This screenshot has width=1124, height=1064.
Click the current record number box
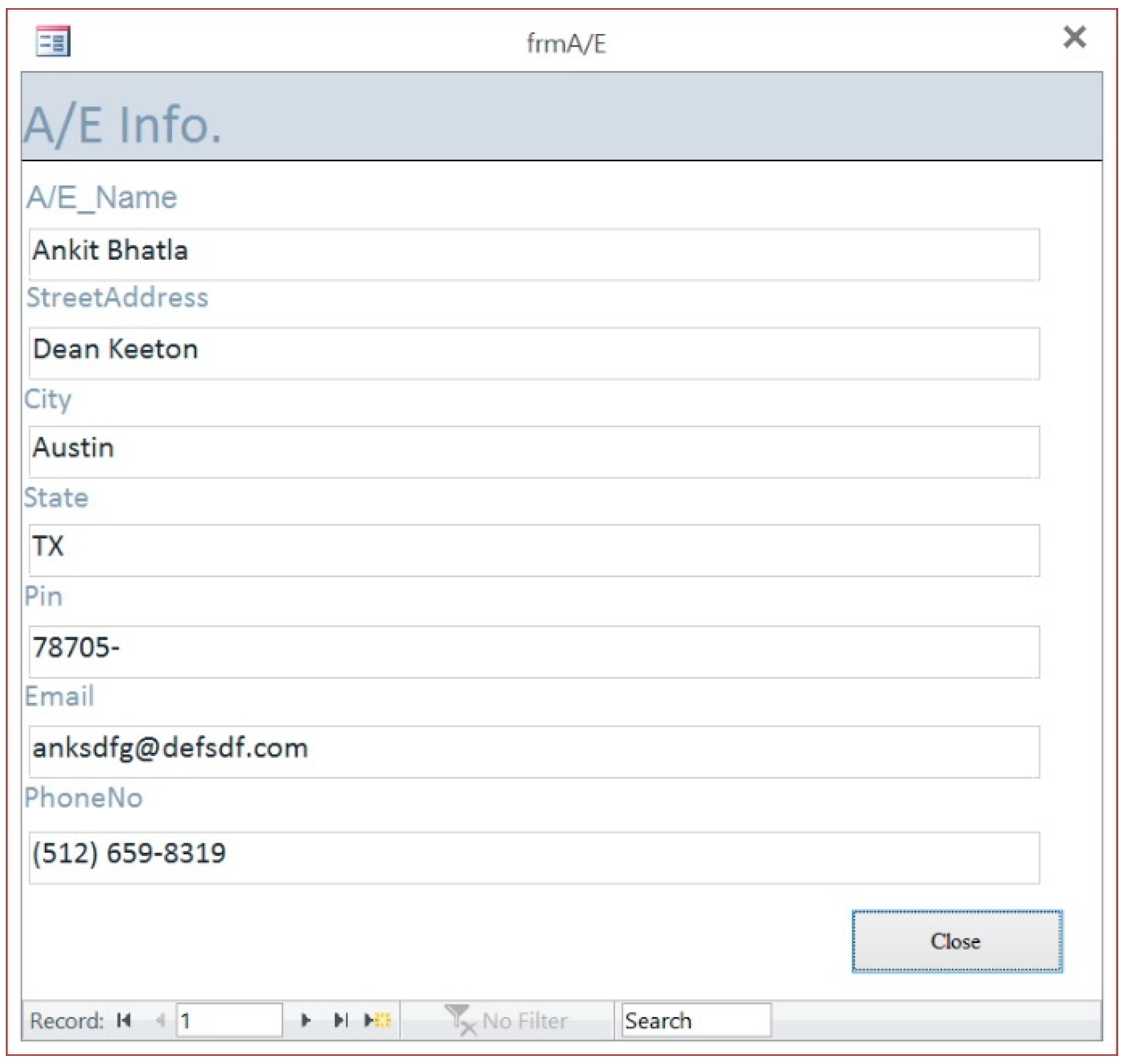coord(229,1020)
